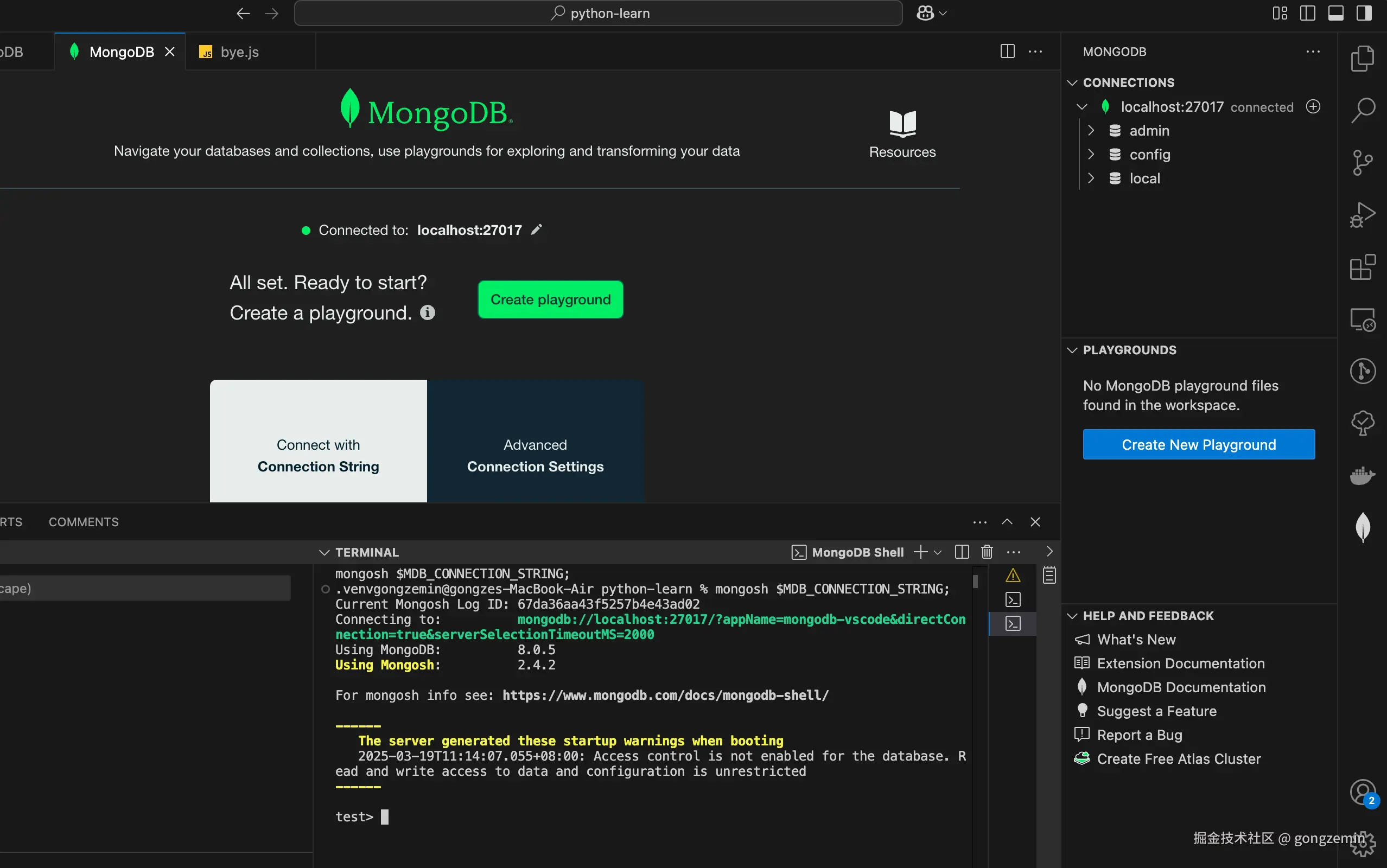Open the editor's more actions ellipsis
The image size is (1387, 868).
(x=1035, y=51)
